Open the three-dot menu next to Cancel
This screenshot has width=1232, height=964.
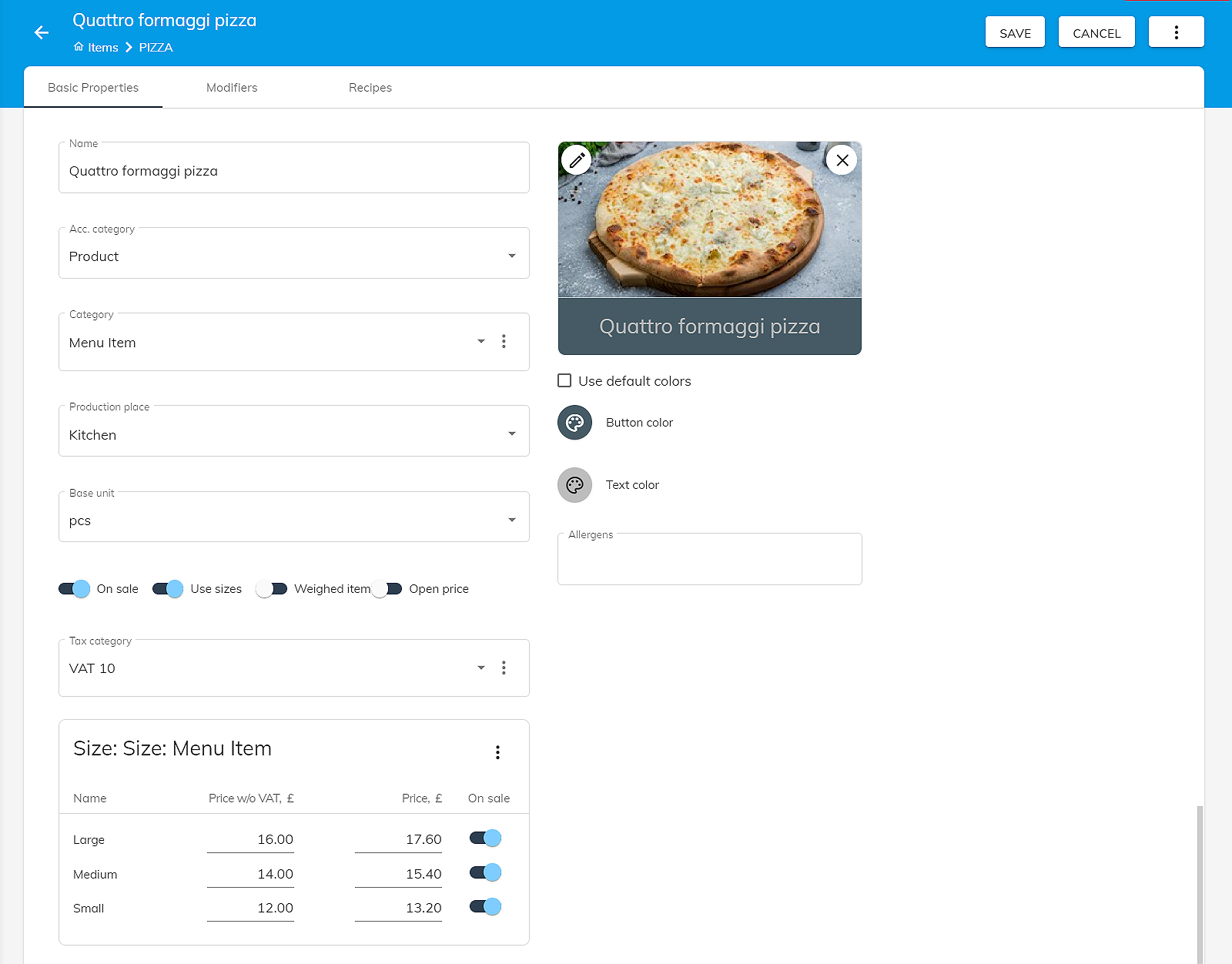pos(1176,32)
